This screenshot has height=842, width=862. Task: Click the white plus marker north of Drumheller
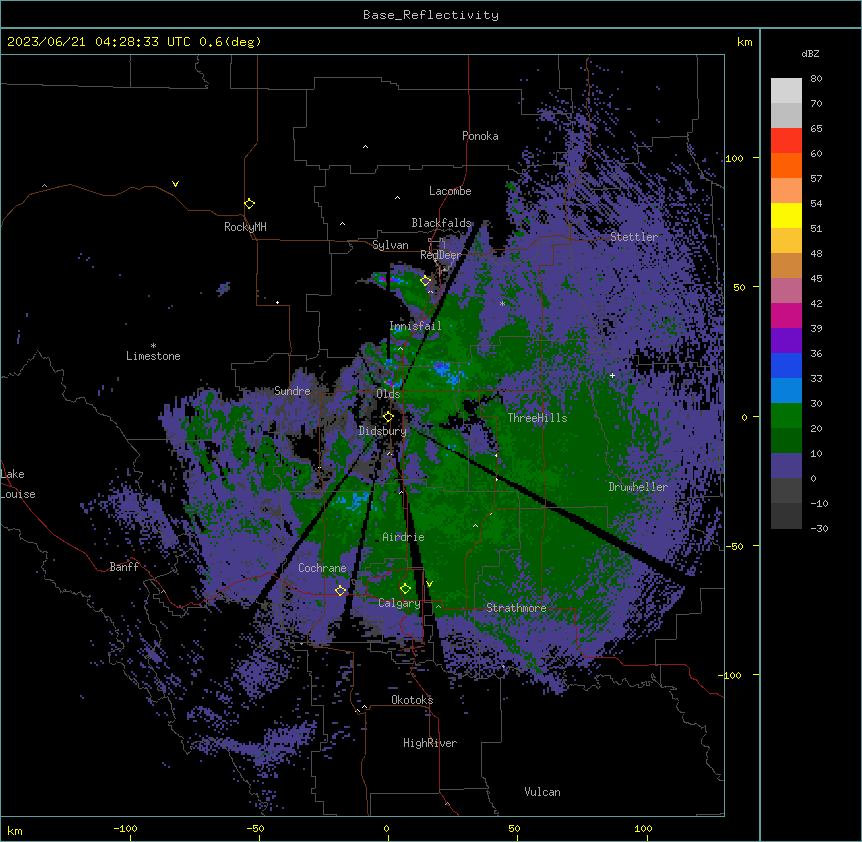point(612,375)
